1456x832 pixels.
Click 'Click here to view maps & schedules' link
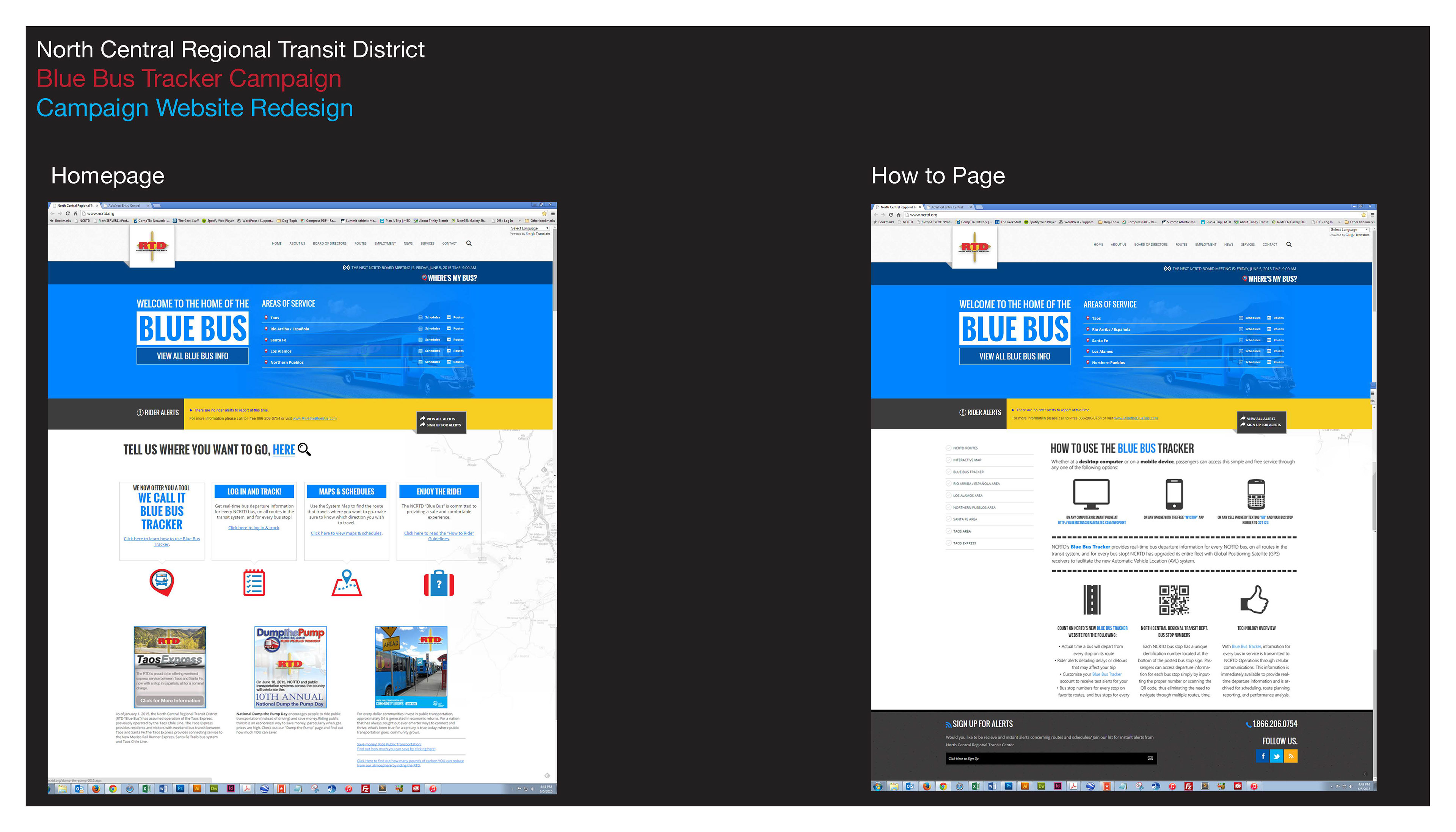coord(347,533)
